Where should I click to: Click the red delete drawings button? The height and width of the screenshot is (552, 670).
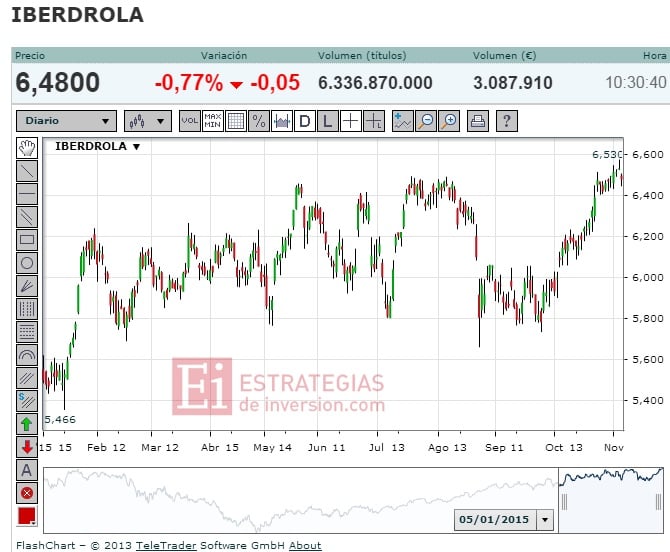[x=27, y=493]
